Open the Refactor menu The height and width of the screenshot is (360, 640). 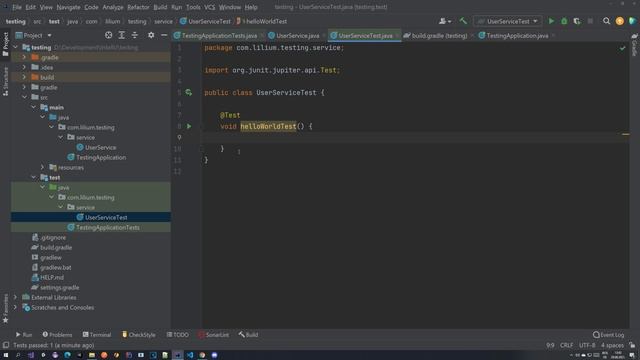[138, 7]
